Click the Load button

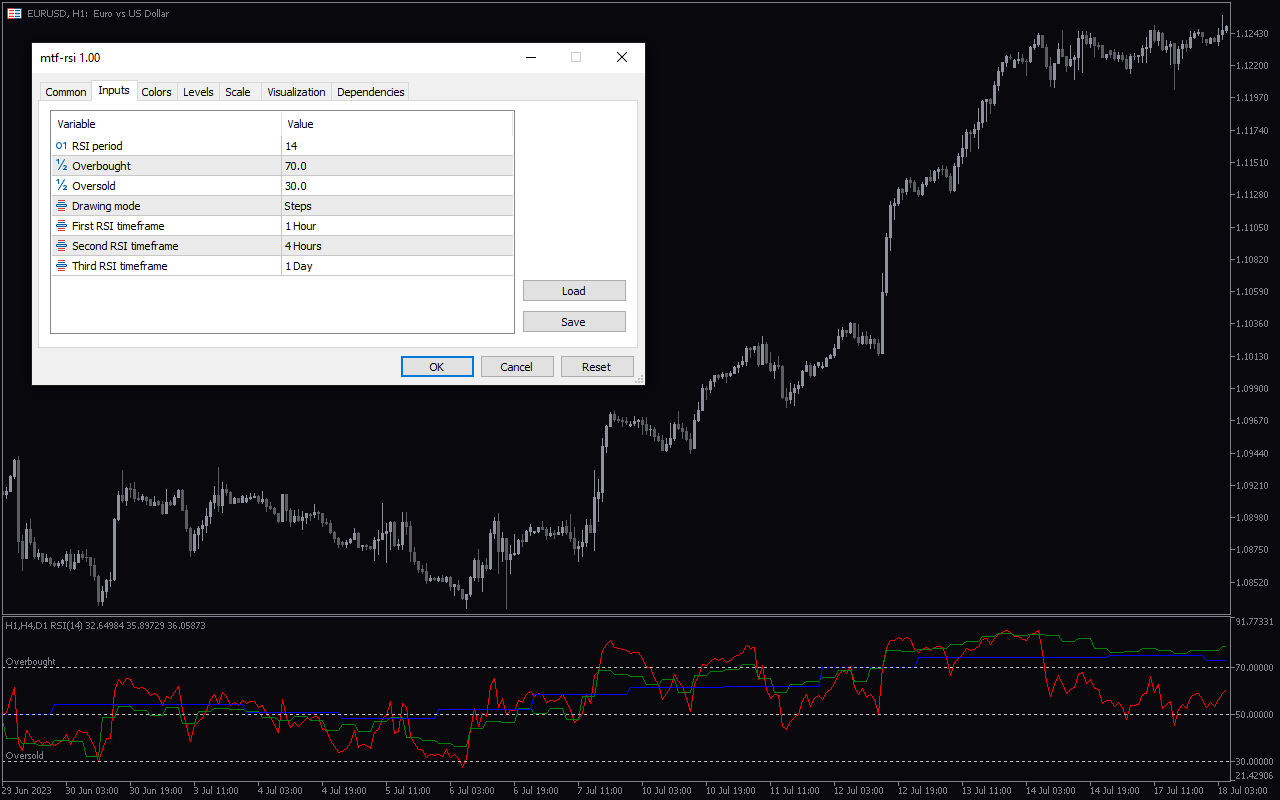[574, 291]
